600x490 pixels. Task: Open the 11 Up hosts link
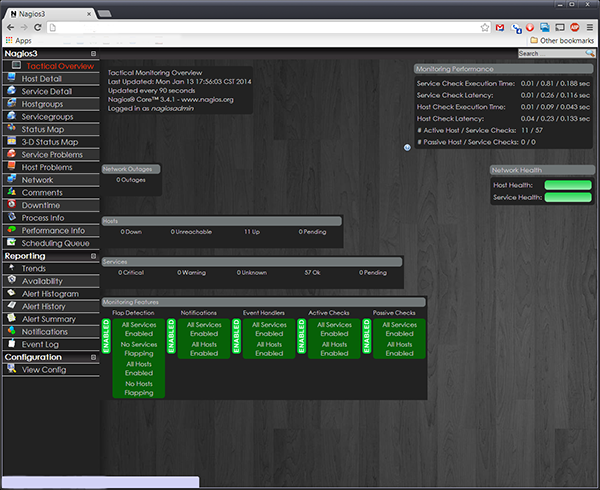coord(252,231)
